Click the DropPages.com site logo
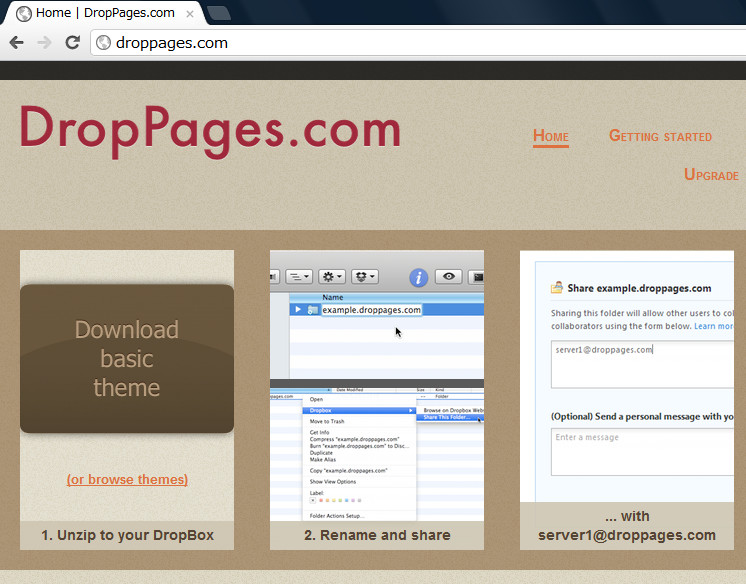The height and width of the screenshot is (584, 746). click(x=210, y=130)
